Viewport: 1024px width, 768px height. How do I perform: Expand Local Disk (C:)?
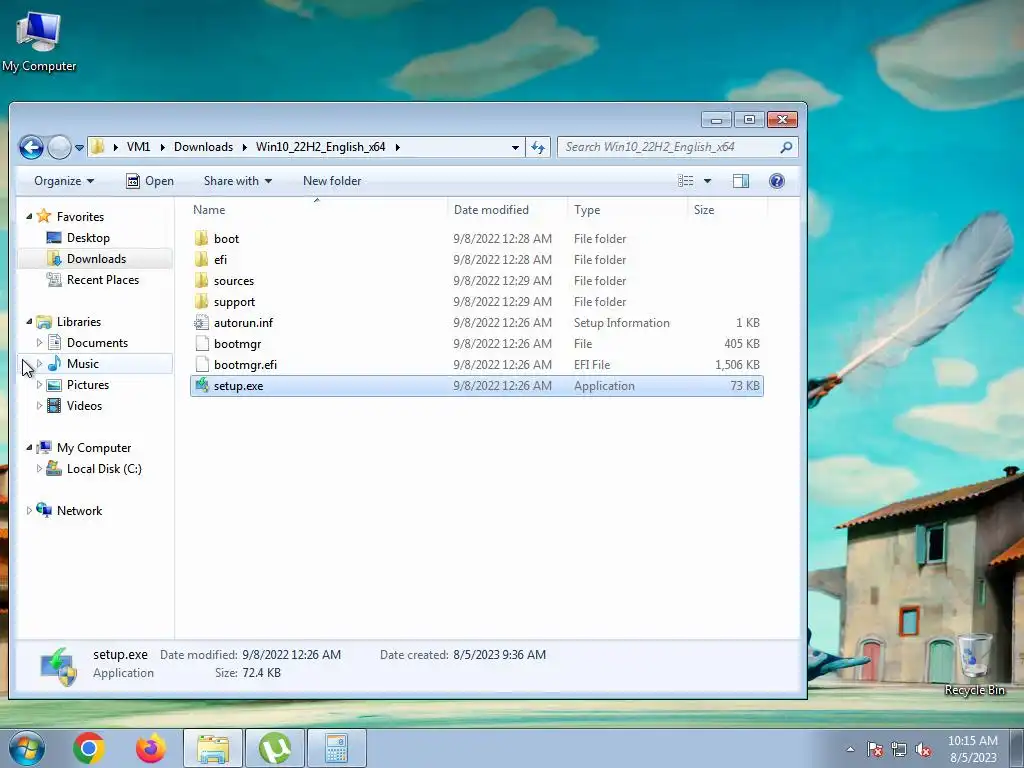[x=39, y=468]
